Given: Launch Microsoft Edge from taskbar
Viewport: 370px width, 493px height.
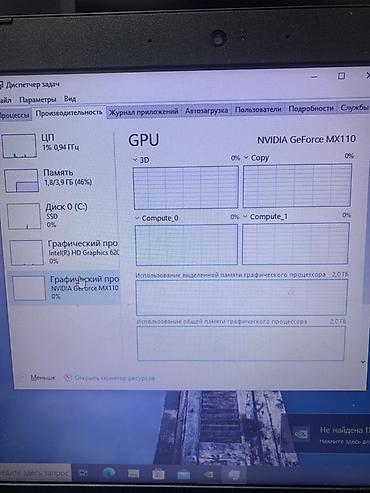Looking at the screenshot, I should [109, 473].
